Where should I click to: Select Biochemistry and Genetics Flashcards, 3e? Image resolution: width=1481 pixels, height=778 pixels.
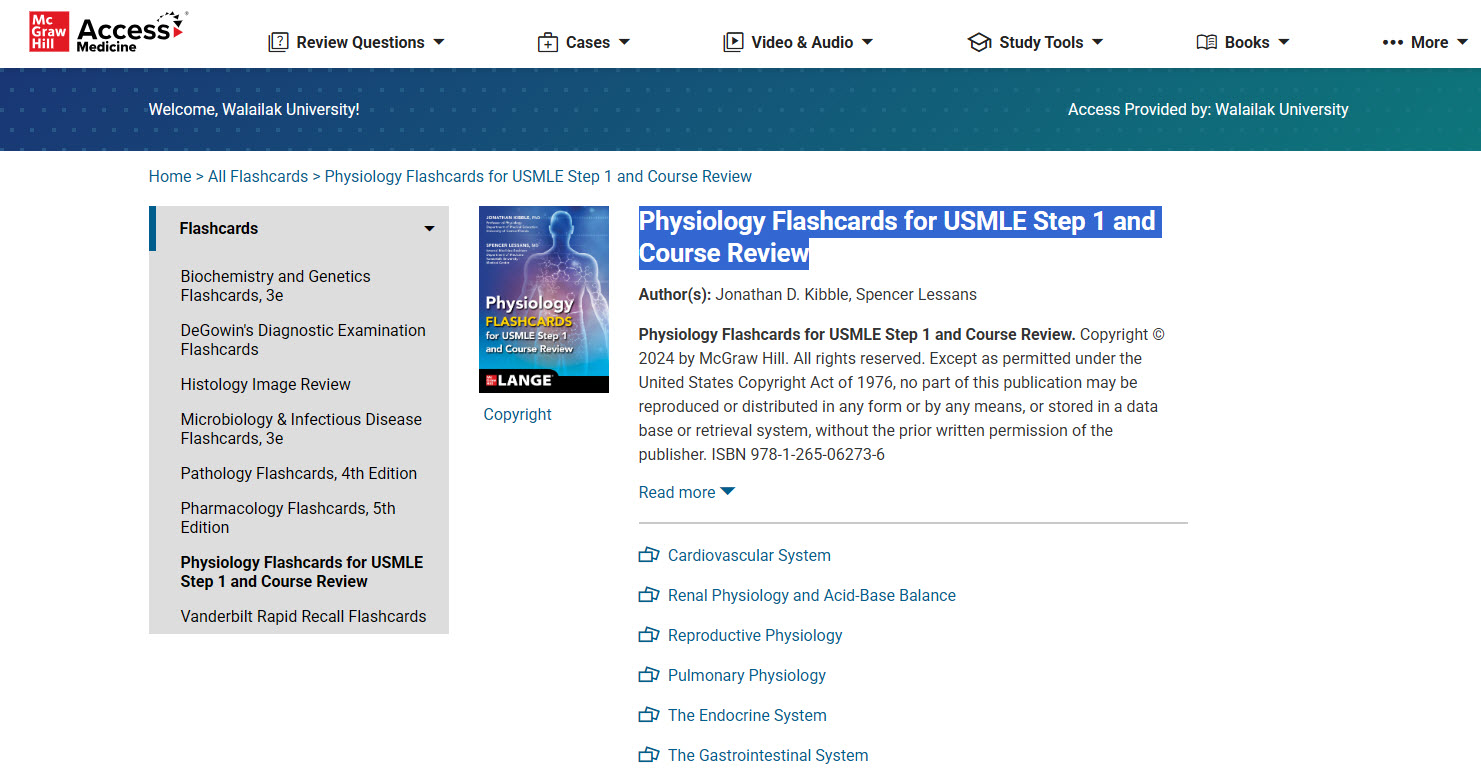tap(275, 286)
